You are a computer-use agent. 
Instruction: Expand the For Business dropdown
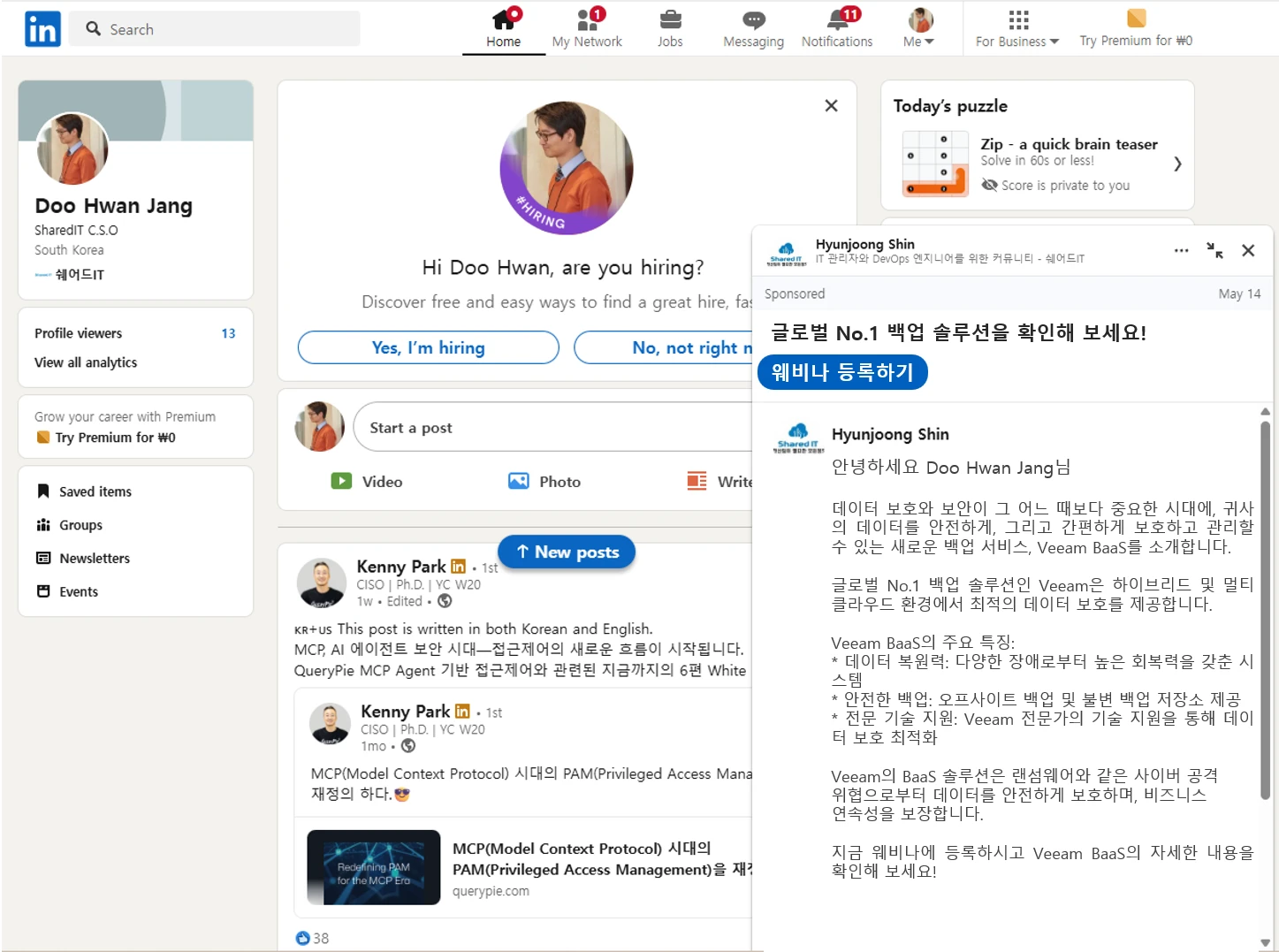1016,41
